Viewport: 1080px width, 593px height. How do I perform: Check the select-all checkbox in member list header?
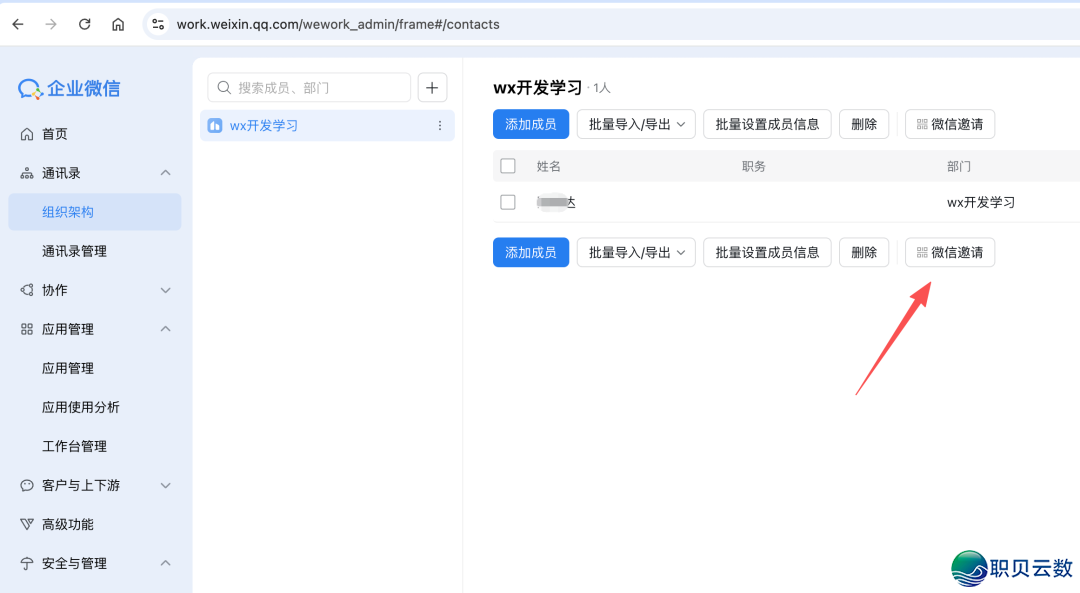tap(507, 166)
